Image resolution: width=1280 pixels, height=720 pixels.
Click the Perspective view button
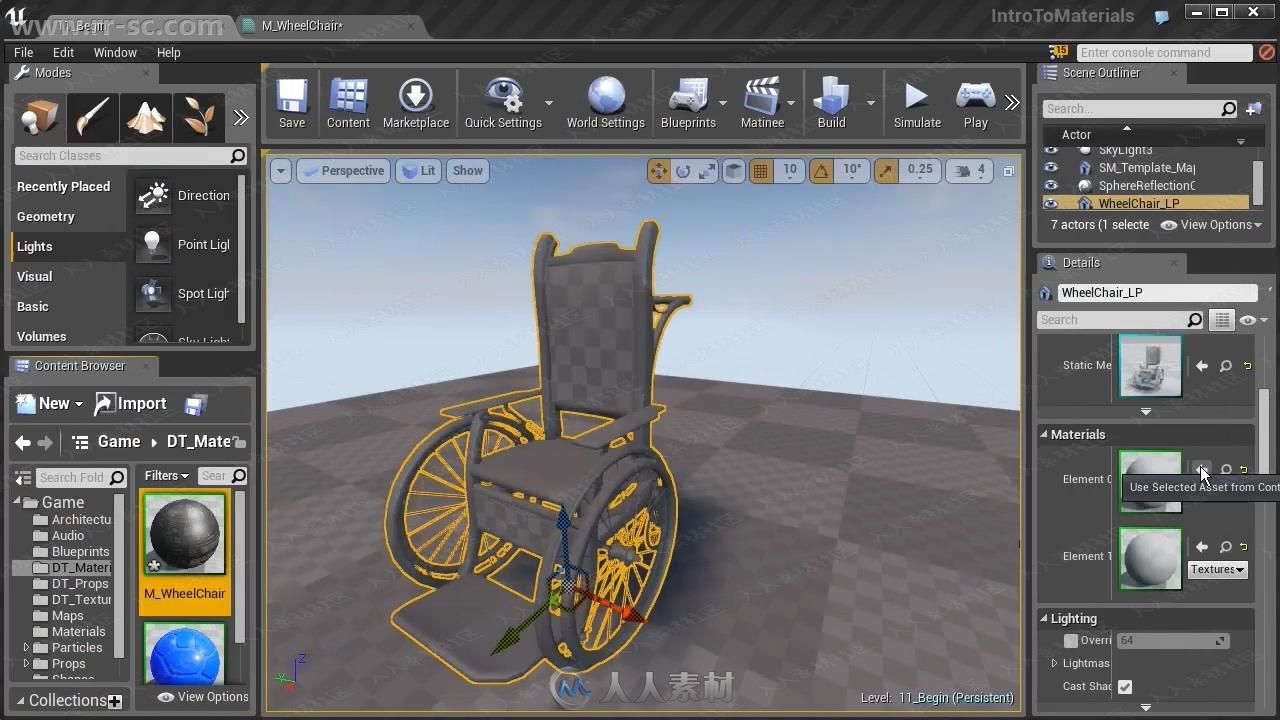click(x=342, y=171)
